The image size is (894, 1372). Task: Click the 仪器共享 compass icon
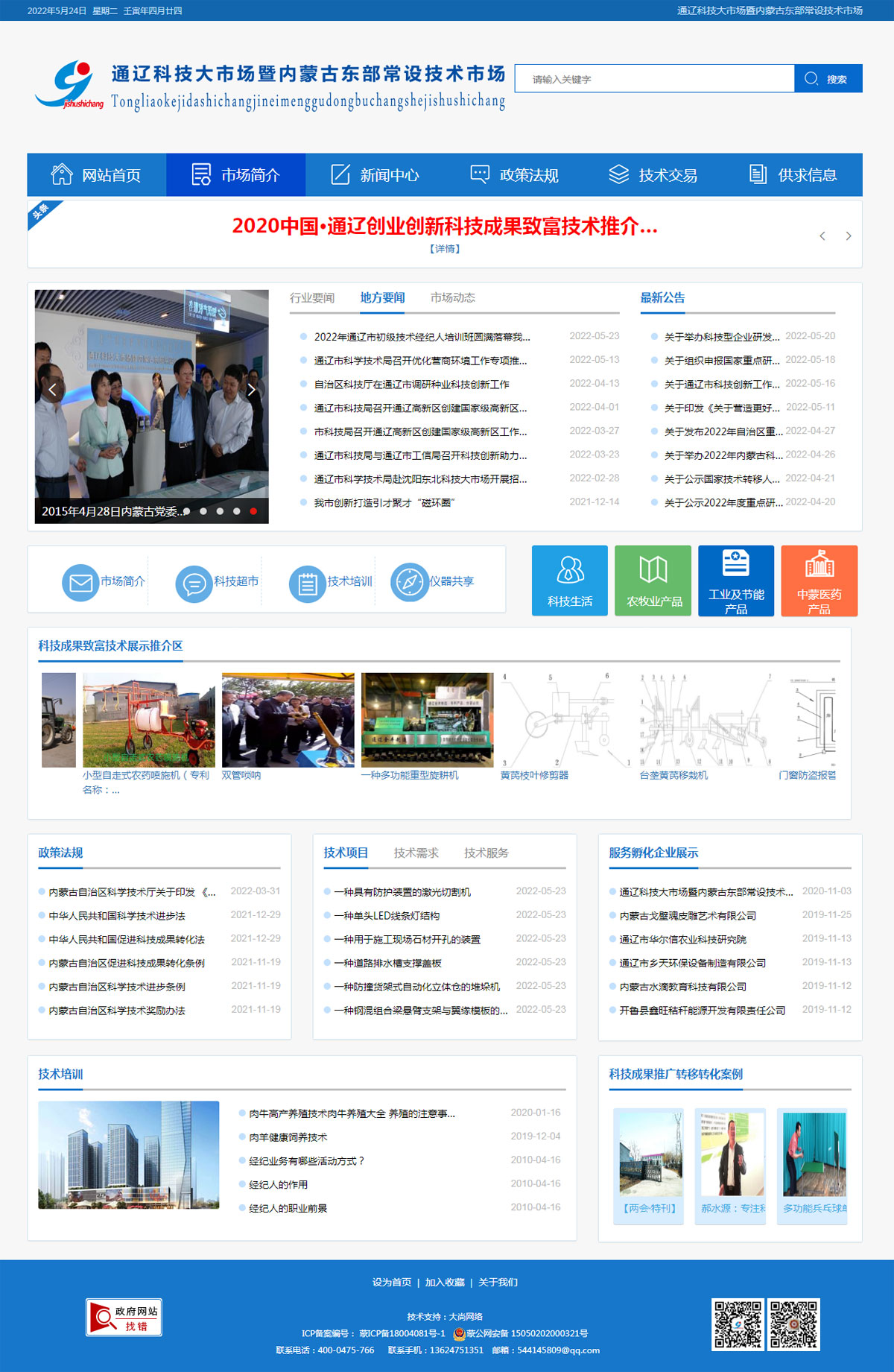[409, 583]
